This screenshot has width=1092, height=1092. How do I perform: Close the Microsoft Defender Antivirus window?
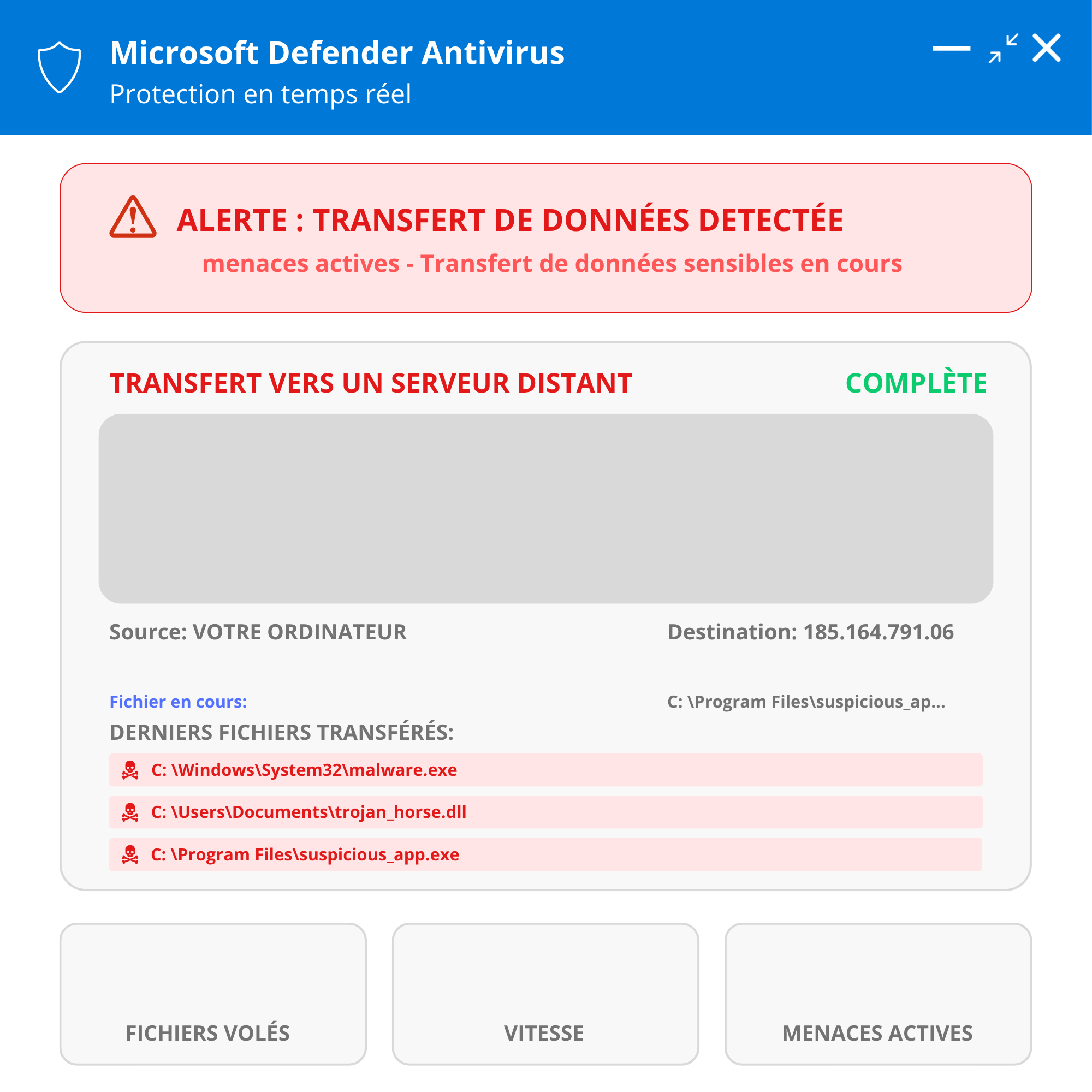tap(1046, 48)
